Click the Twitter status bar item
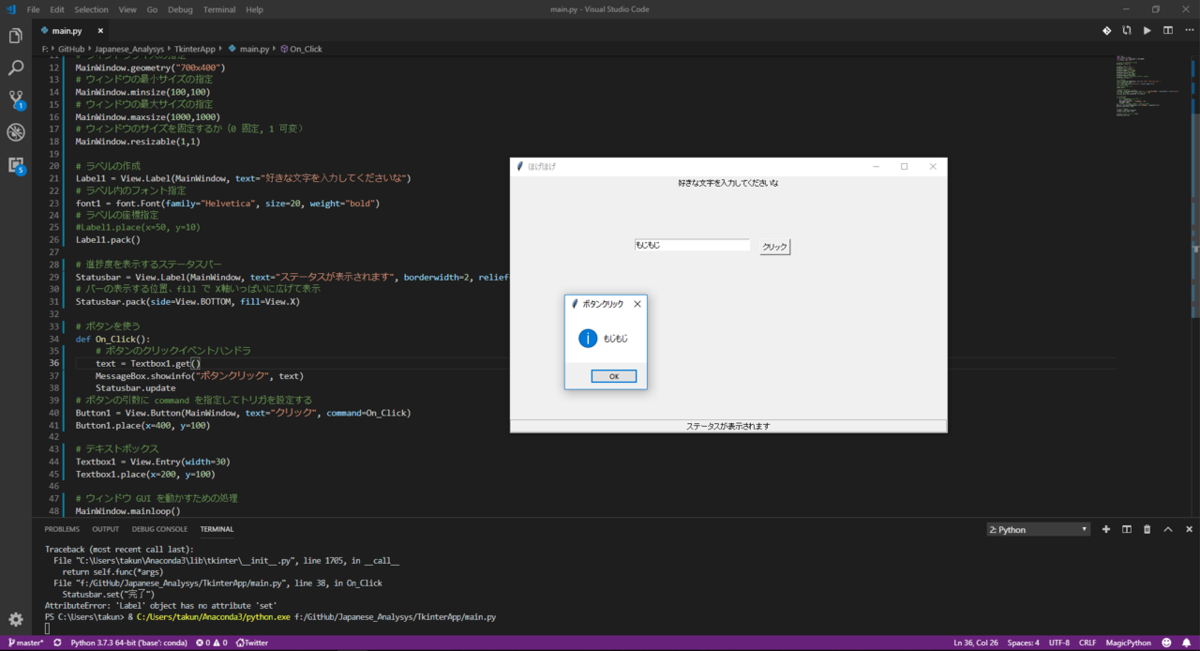 pyautogui.click(x=252, y=643)
